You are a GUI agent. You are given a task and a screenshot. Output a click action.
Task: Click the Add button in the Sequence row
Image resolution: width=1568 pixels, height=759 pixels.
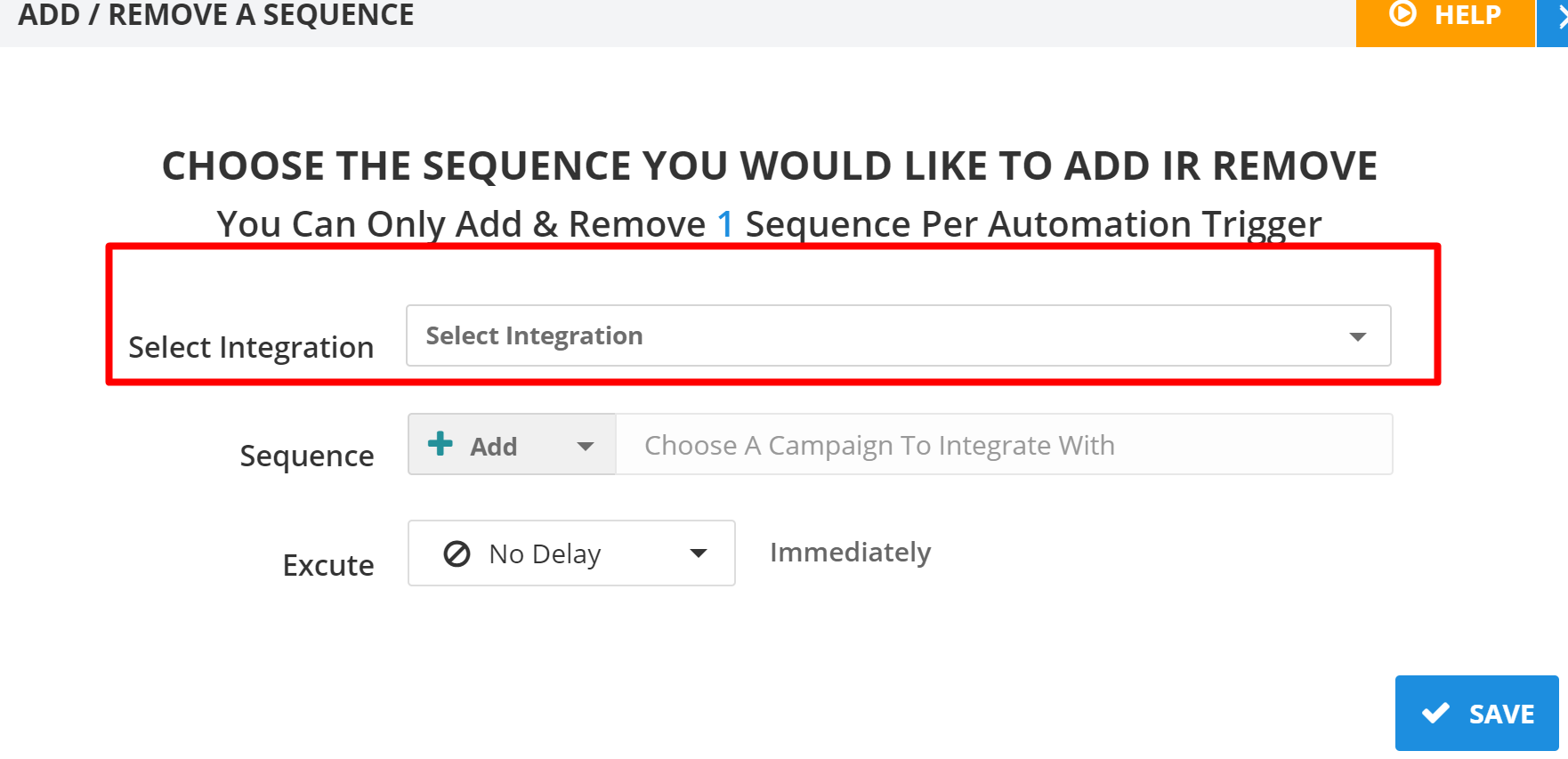pyautogui.click(x=494, y=446)
